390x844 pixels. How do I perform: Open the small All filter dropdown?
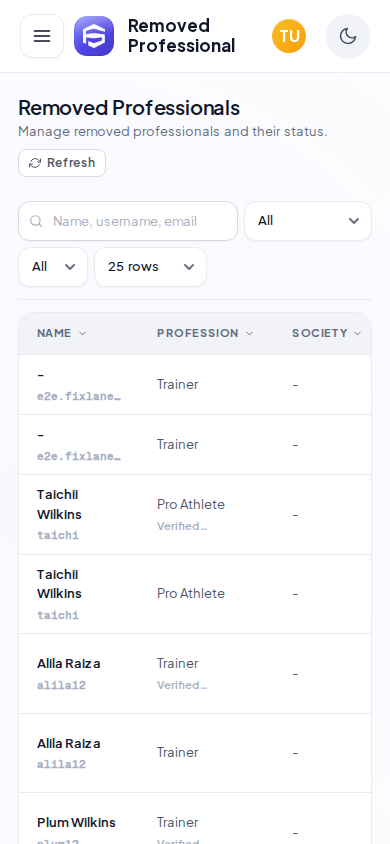coord(53,267)
